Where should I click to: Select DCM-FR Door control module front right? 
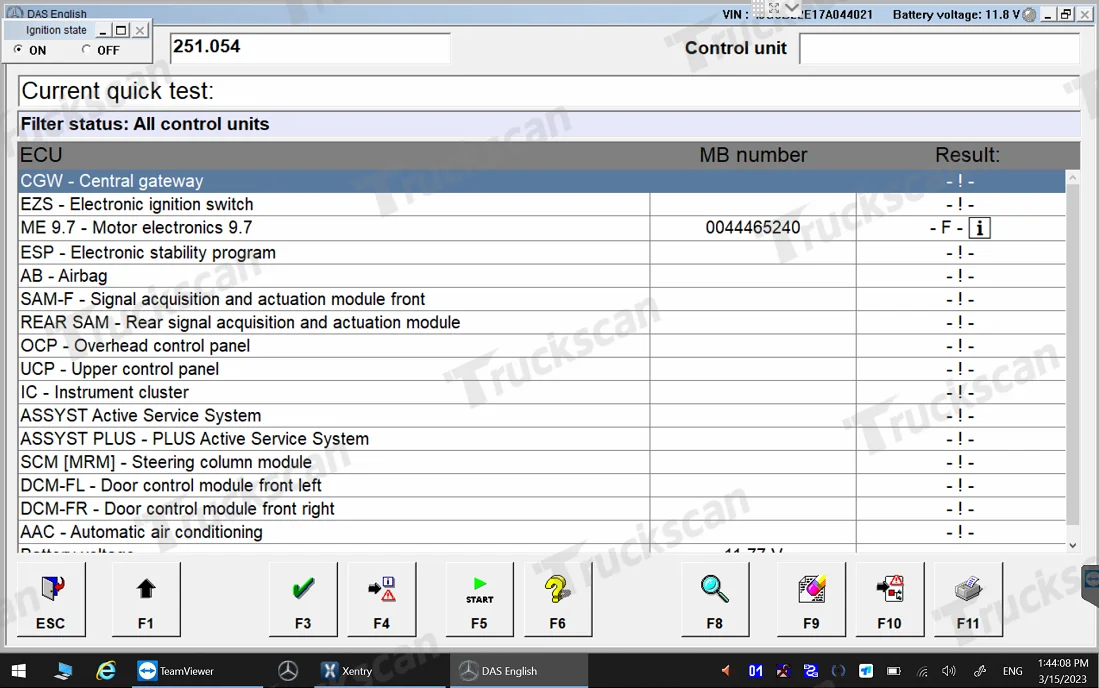(541, 509)
